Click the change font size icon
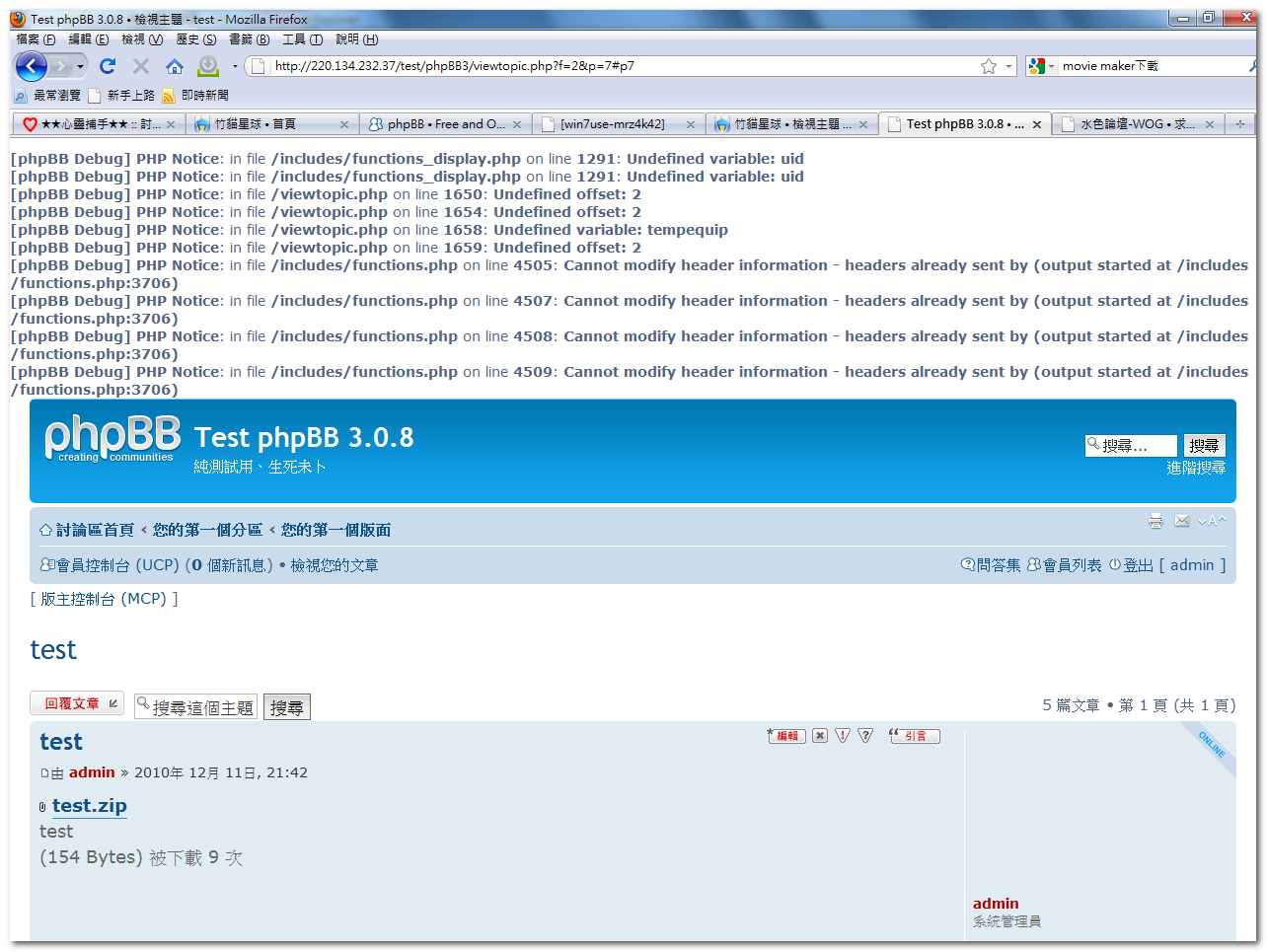Viewport: 1267px width, 952px height. click(x=1212, y=521)
